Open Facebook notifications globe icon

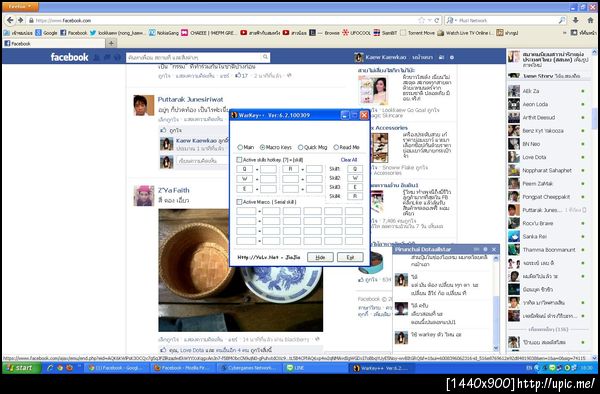click(117, 57)
